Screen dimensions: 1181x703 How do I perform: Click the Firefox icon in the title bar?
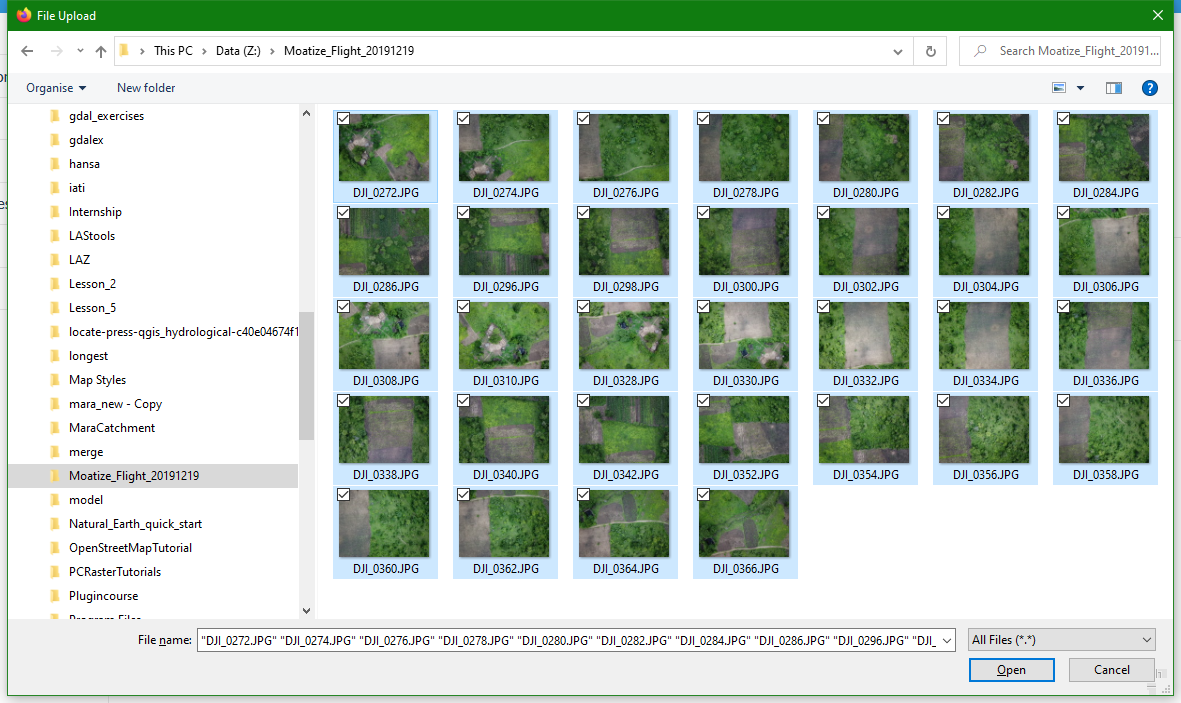coord(23,15)
